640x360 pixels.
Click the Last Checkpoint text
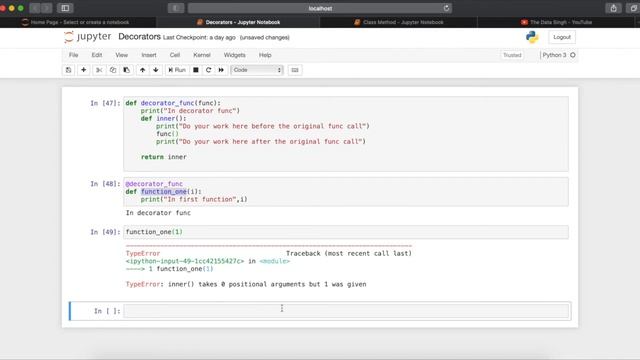[x=199, y=38]
